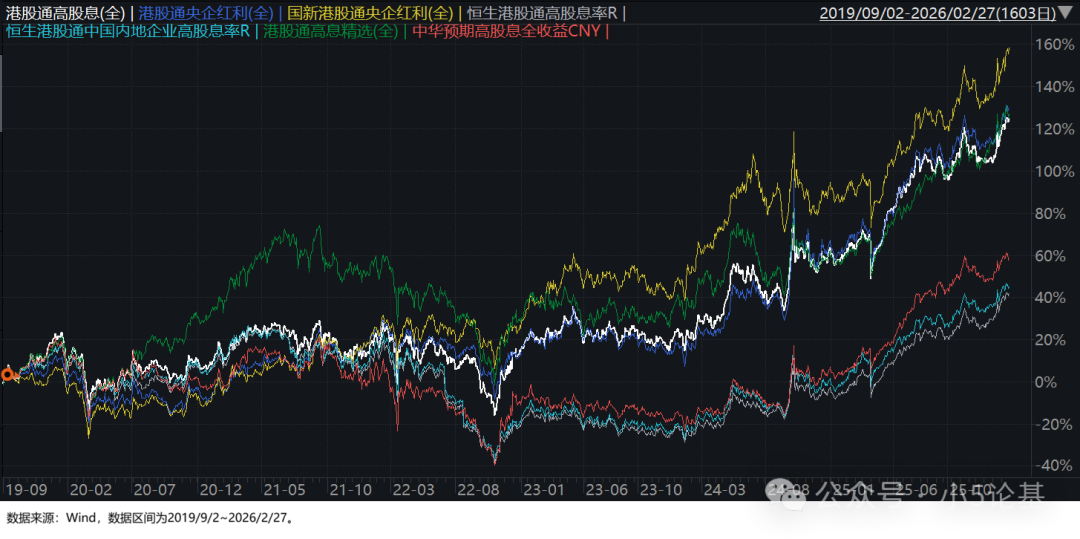Toggle the 港股通央企红利(全) series legend
This screenshot has height=539, width=1080.
tap(205, 13)
